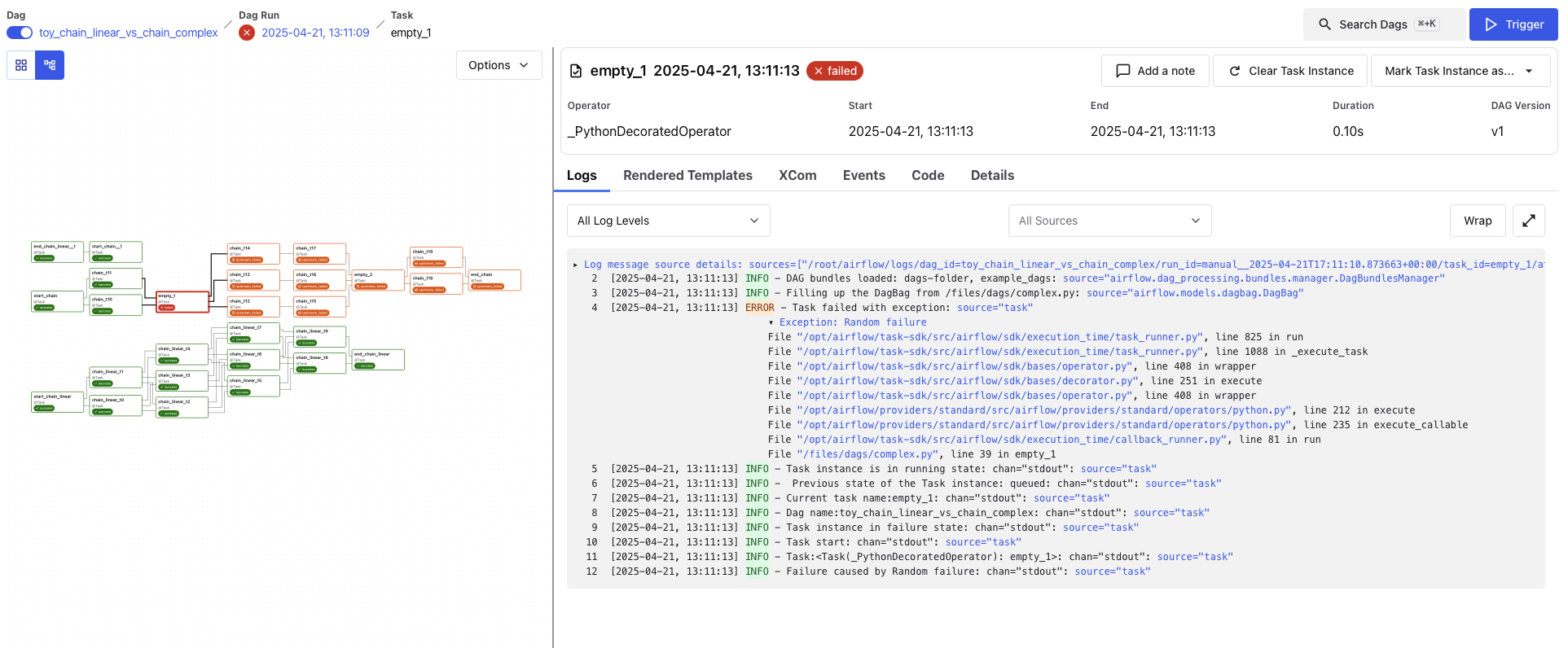Open toy_chain_linear_vs_chain_complex Dag link
Image resolution: width=1568 pixels, height=648 pixels.
[128, 33]
